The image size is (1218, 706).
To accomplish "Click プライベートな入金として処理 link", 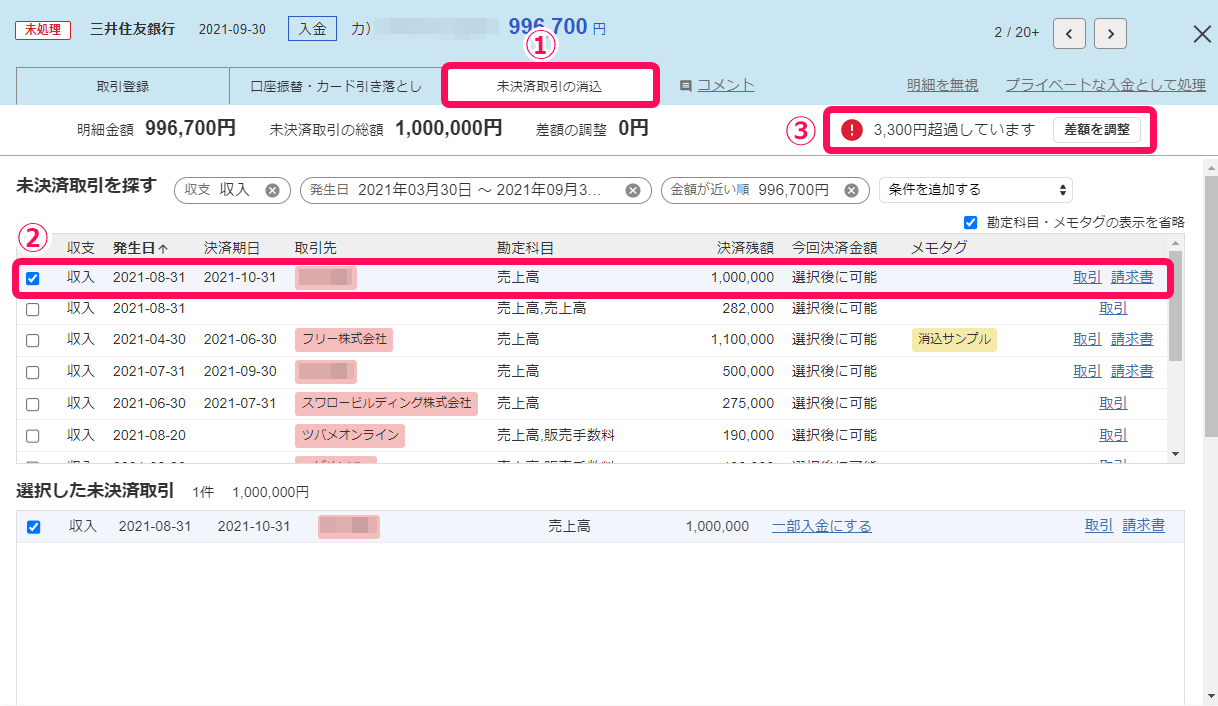I will (x=1105, y=86).
